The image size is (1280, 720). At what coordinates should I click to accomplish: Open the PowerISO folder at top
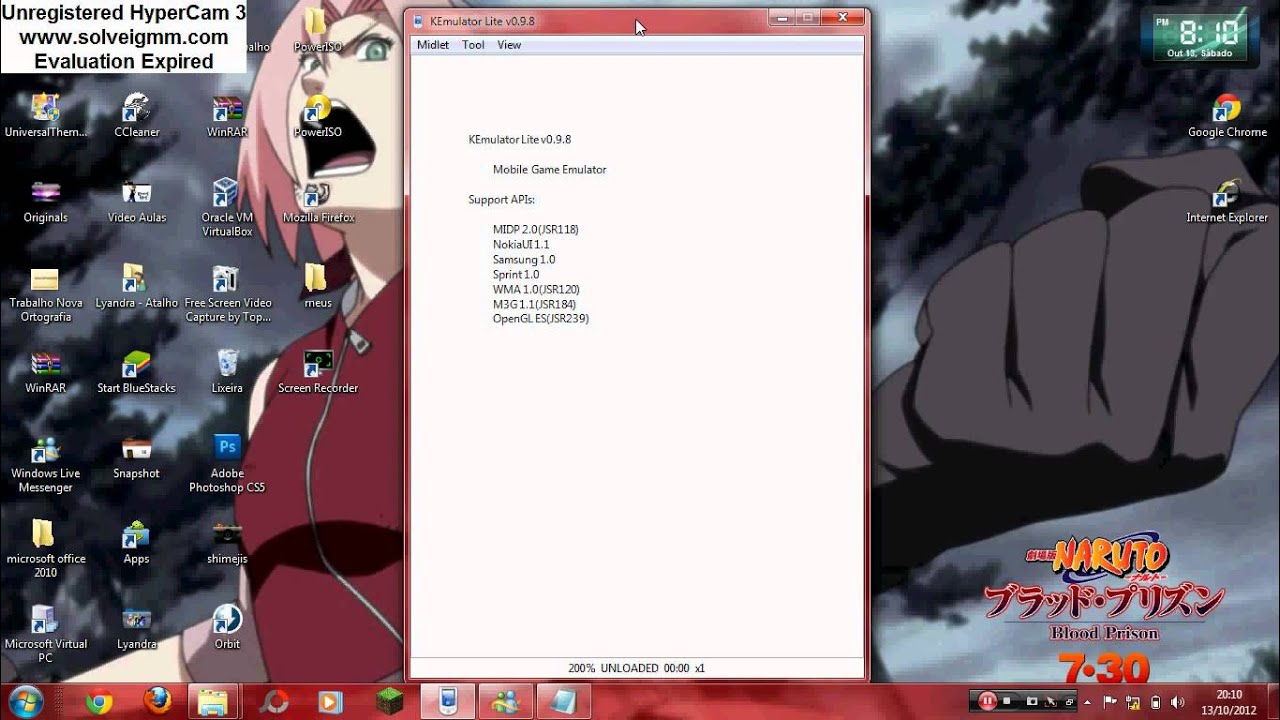(316, 30)
